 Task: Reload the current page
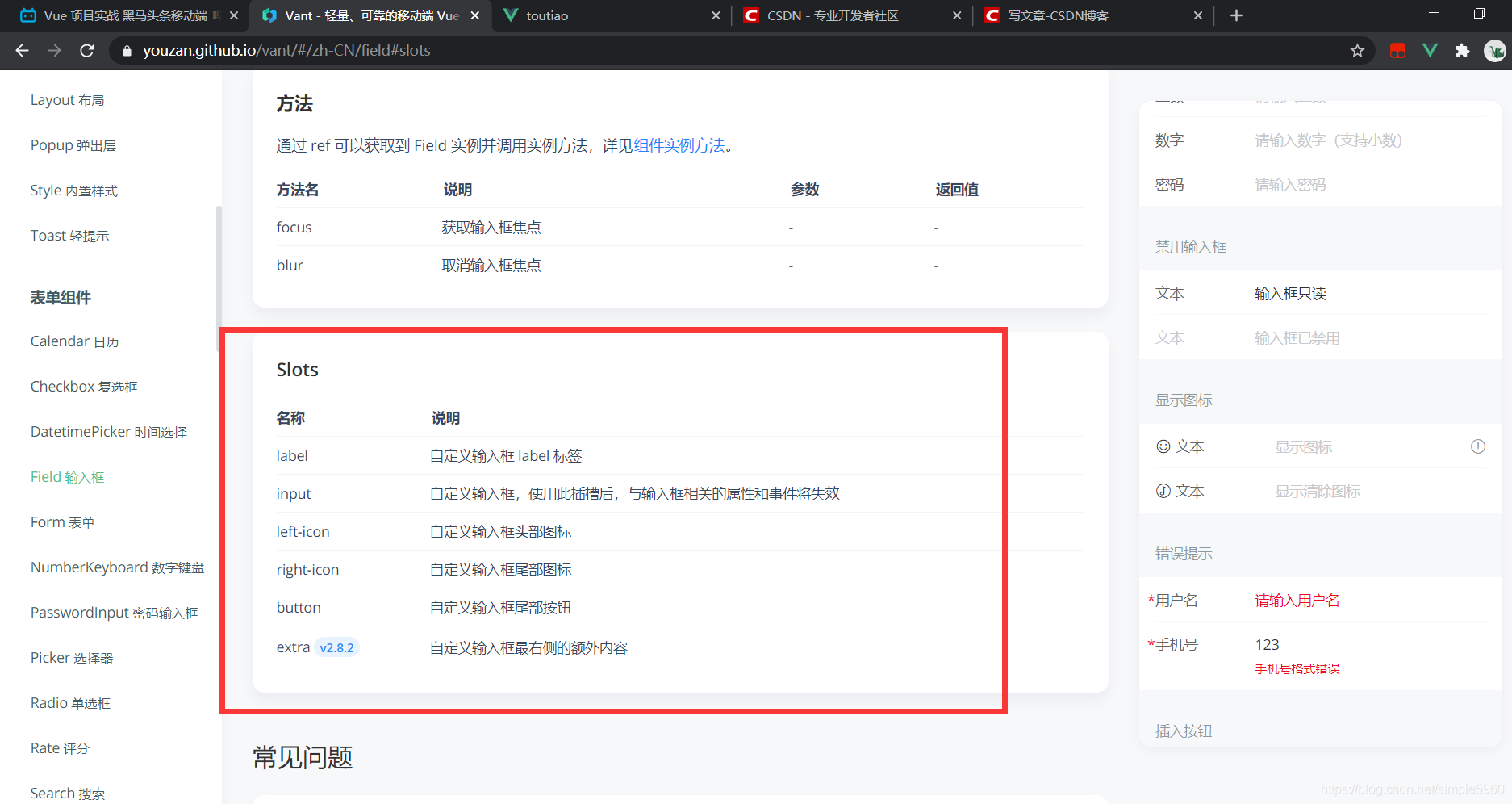86,50
